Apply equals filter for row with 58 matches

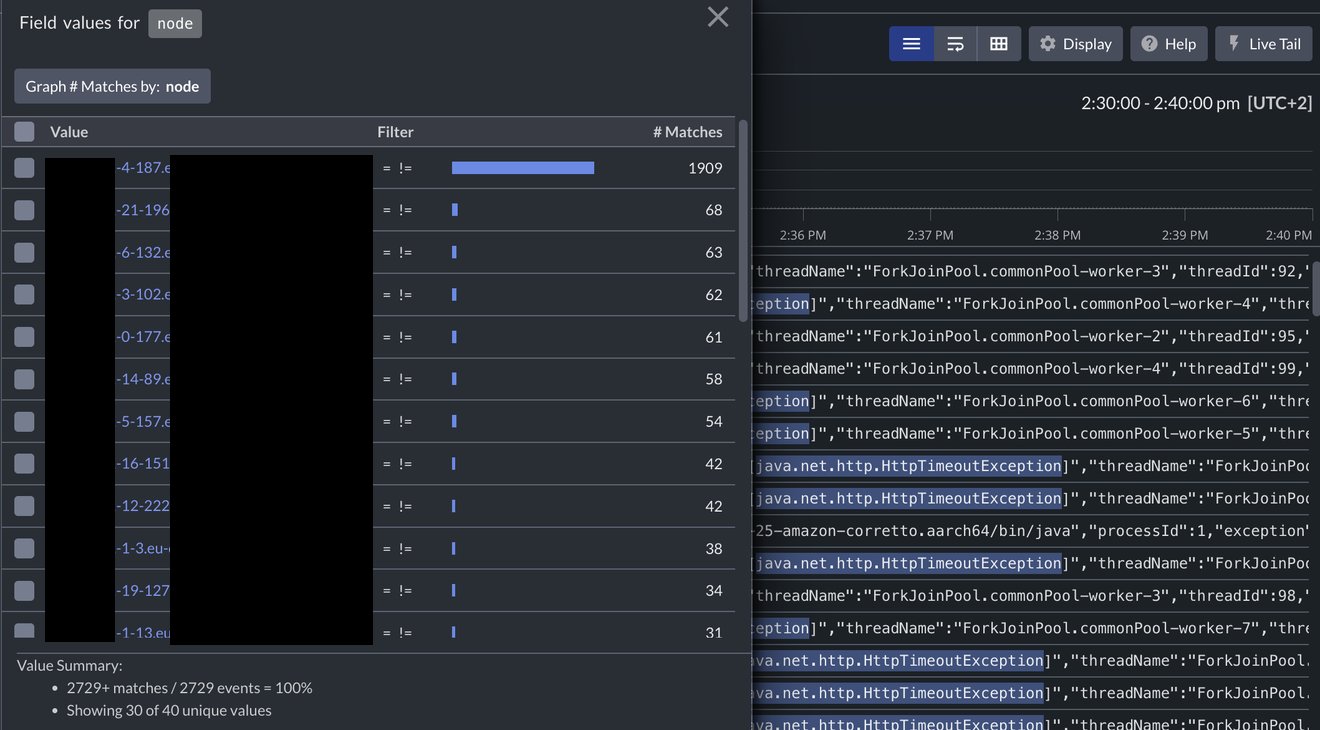[x=387, y=379]
